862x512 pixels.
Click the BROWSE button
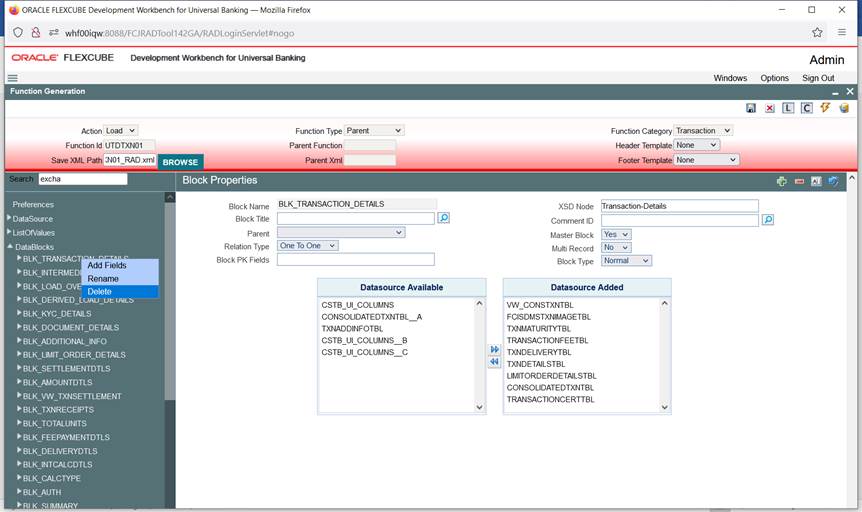click(x=180, y=162)
